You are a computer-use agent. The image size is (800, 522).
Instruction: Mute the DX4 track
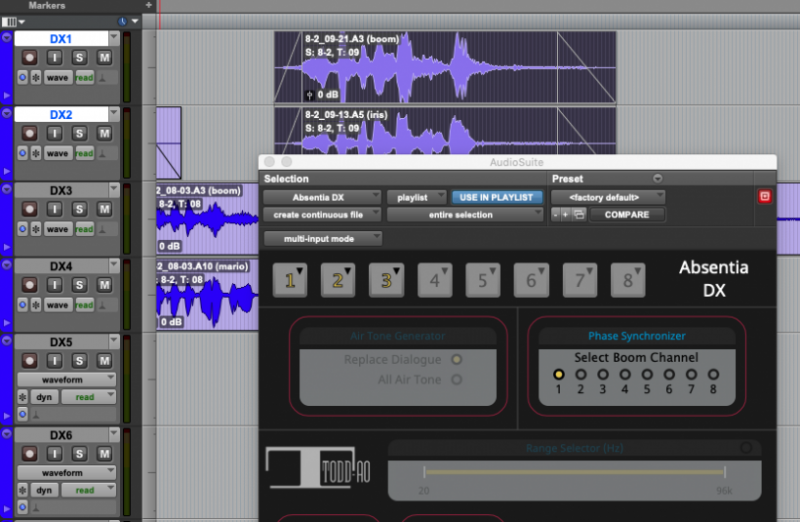(104, 285)
